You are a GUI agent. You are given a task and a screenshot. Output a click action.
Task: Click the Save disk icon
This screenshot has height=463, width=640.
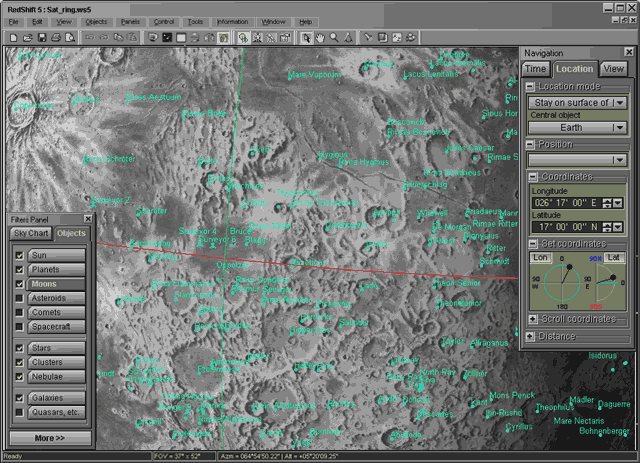pyautogui.click(x=42, y=37)
